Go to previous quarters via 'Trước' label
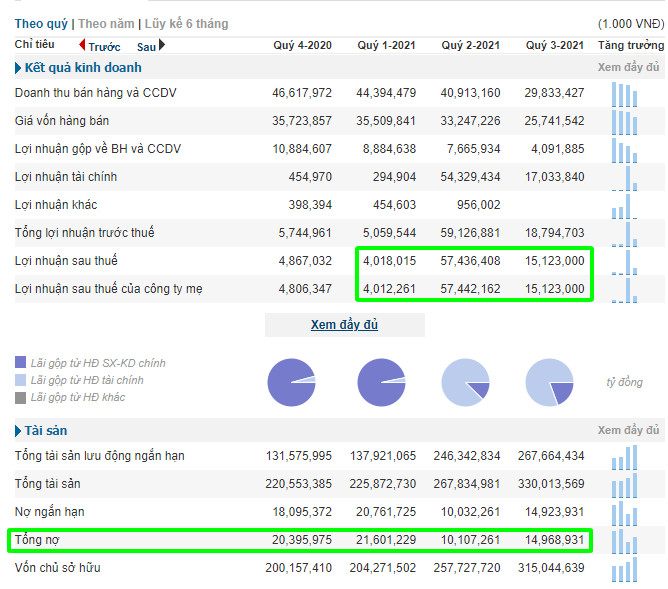668x589 pixels. point(104,47)
